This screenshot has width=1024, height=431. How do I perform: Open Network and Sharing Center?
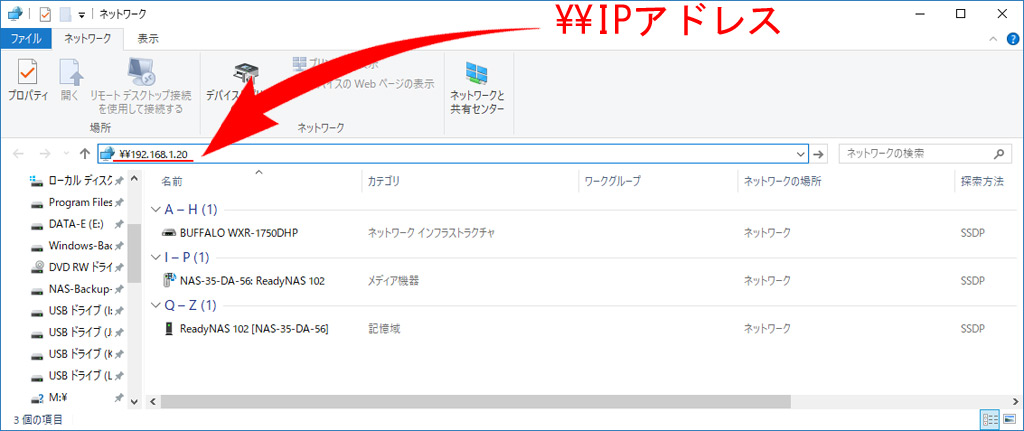pyautogui.click(x=477, y=88)
